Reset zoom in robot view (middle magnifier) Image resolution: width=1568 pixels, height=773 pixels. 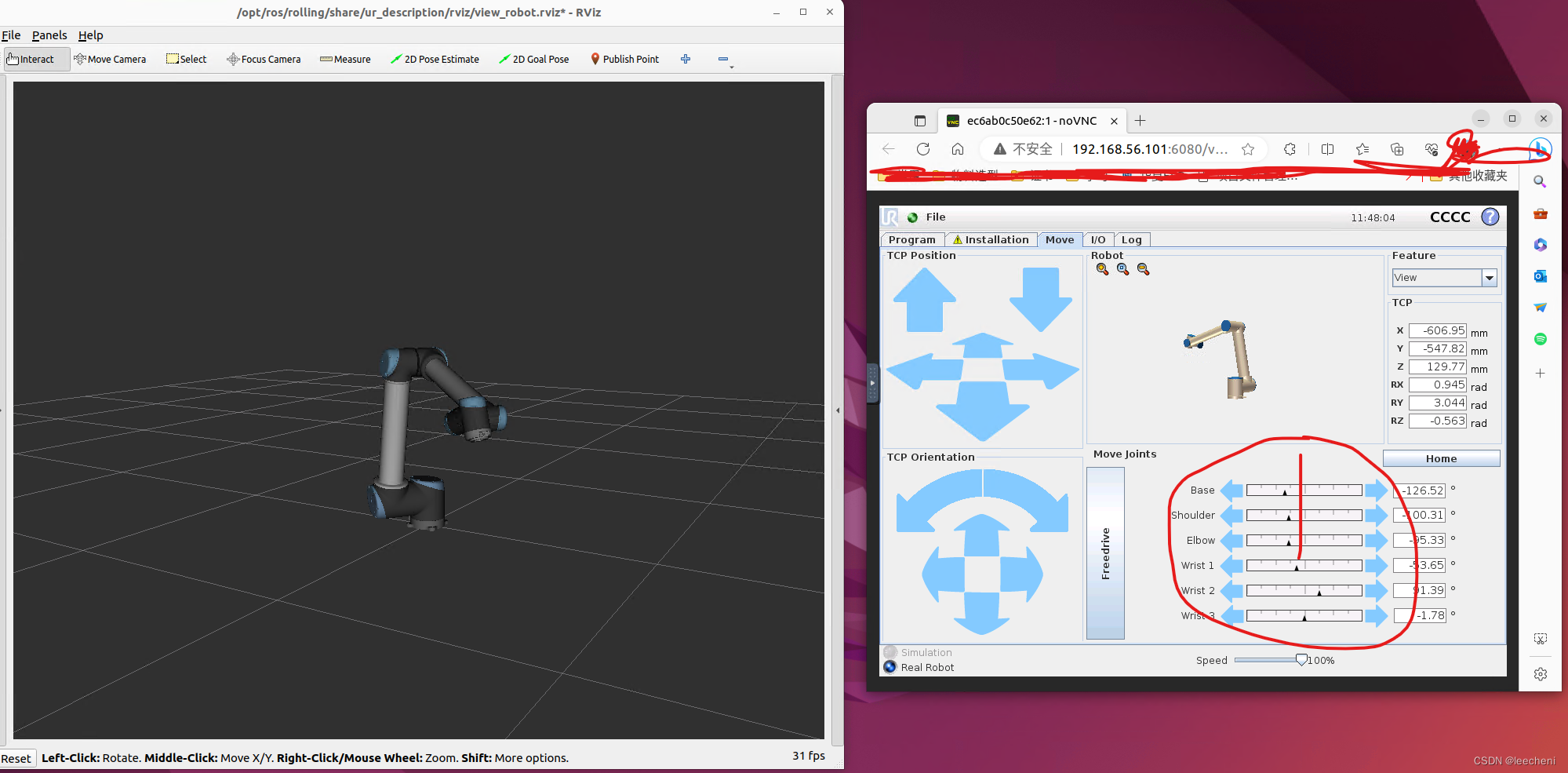[1122, 269]
